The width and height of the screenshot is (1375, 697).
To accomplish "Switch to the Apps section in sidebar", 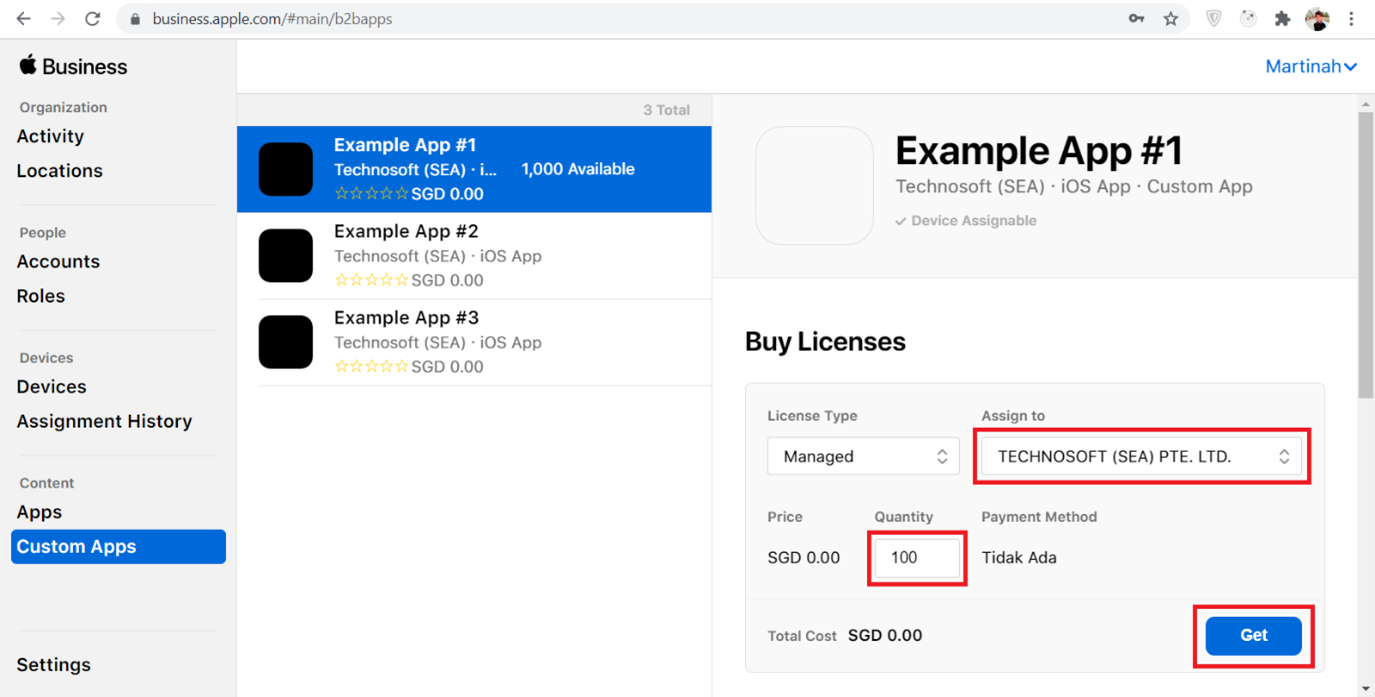I will [x=39, y=511].
